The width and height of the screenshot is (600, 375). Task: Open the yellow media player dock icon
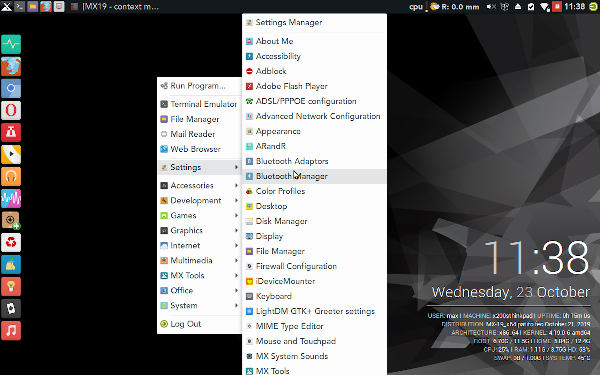tap(11, 155)
